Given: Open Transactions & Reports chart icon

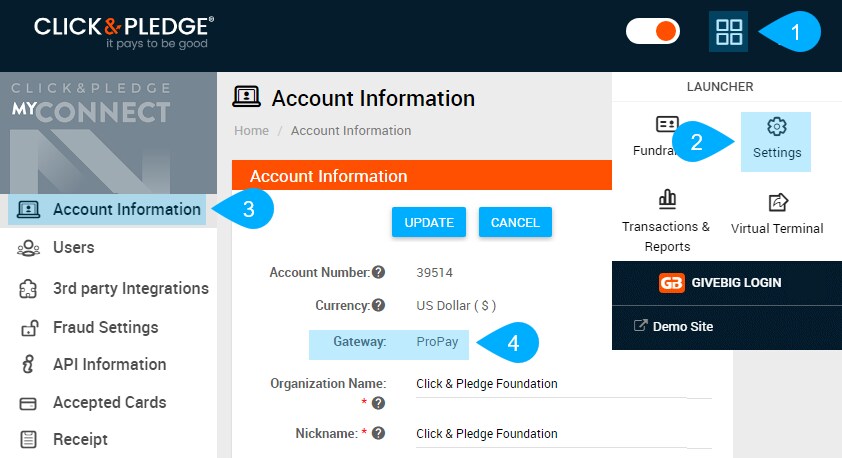Looking at the screenshot, I should coord(667,199).
